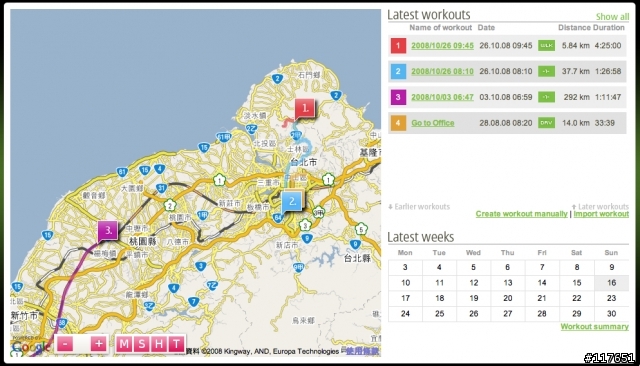Open workout 2008/10/26 08:10

pos(442,71)
